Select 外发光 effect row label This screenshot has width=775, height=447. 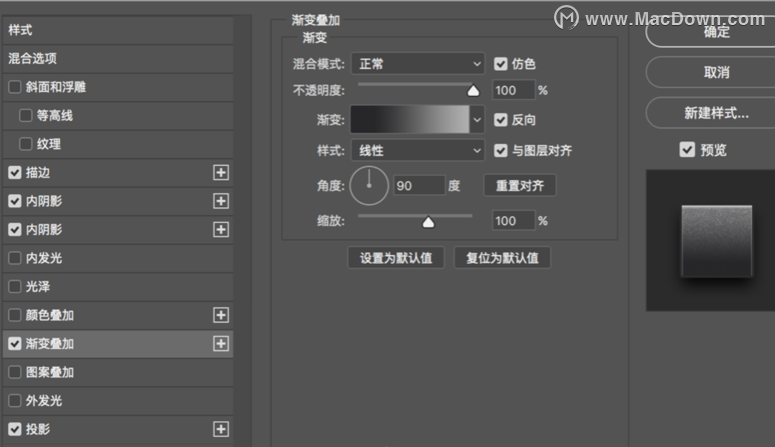44,401
